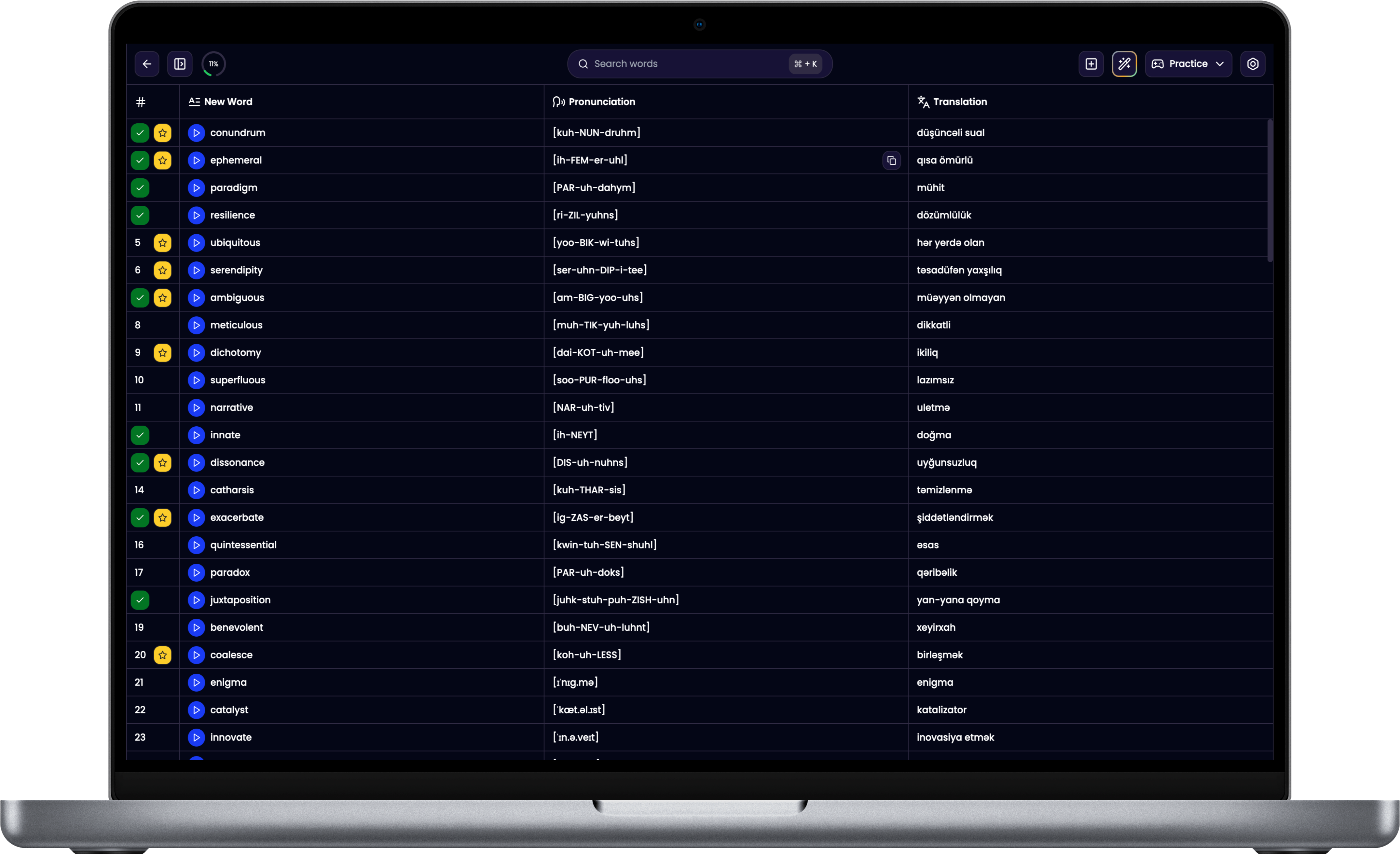Play audio for conundrum

[196, 132]
